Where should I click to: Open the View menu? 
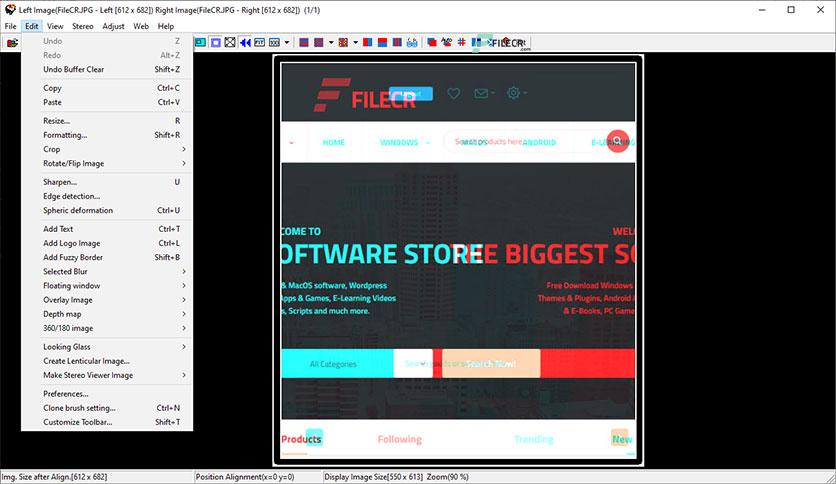pos(55,26)
